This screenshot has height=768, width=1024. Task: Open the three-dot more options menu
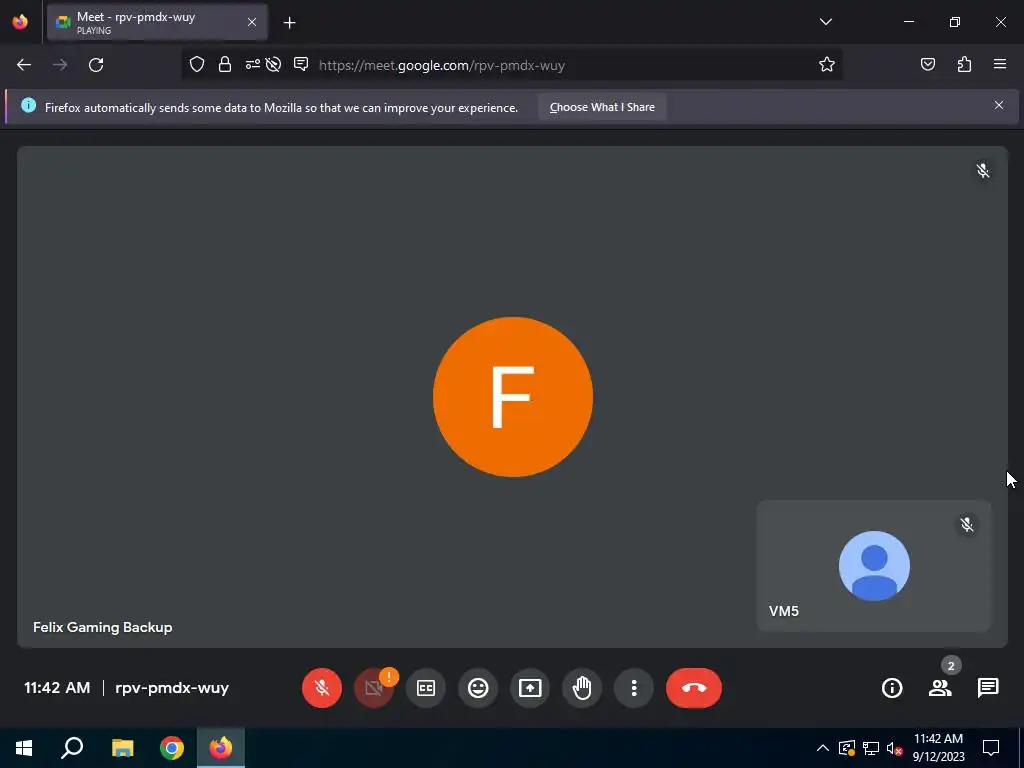633,688
